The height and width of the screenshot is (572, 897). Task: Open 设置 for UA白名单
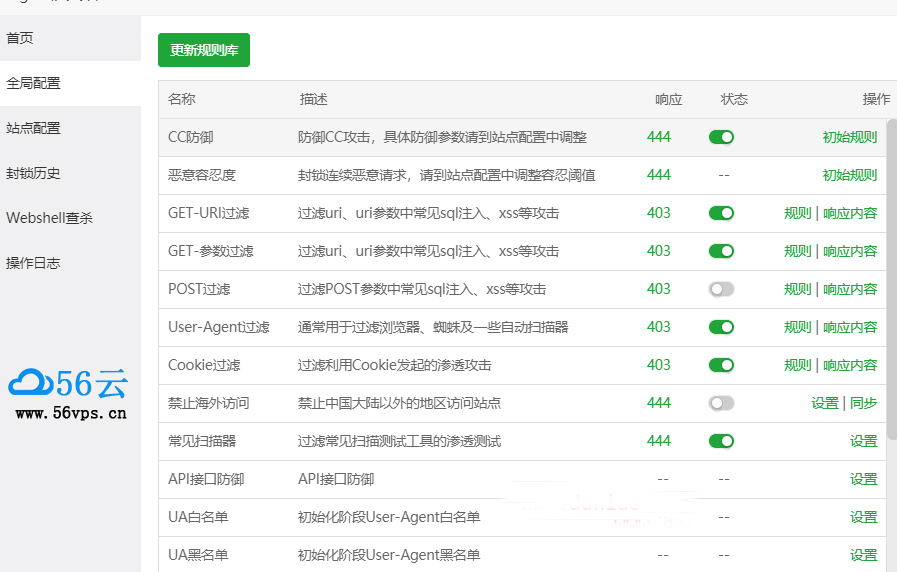pos(863,517)
